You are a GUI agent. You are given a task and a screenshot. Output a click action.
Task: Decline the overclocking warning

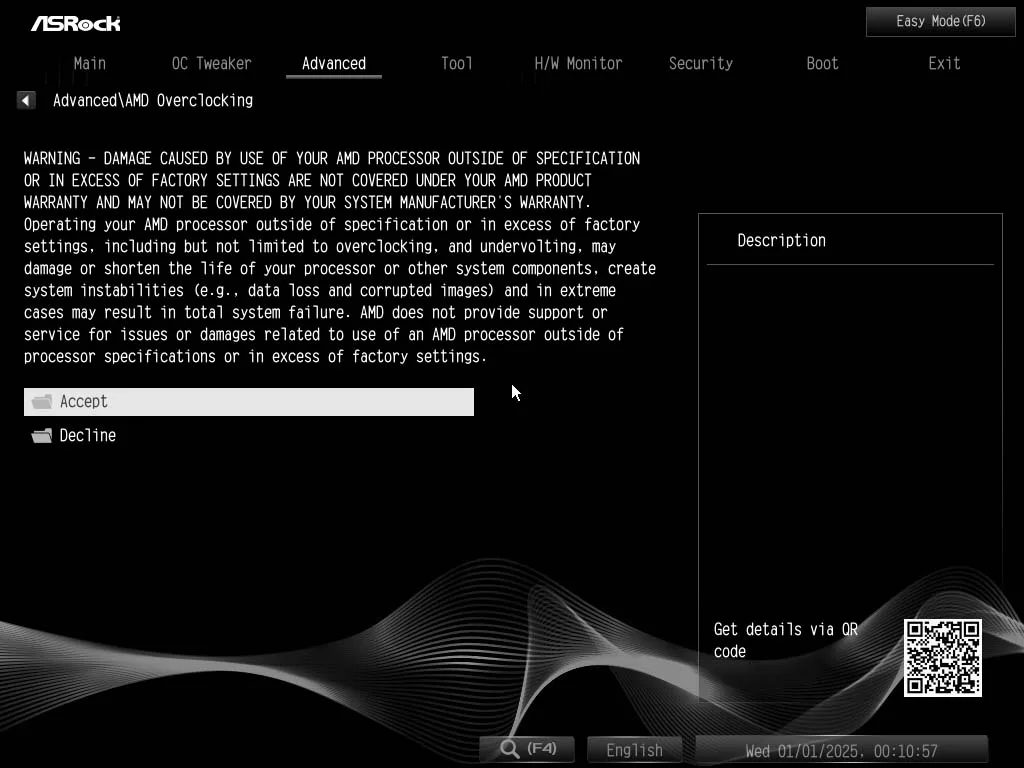pyautogui.click(x=249, y=436)
